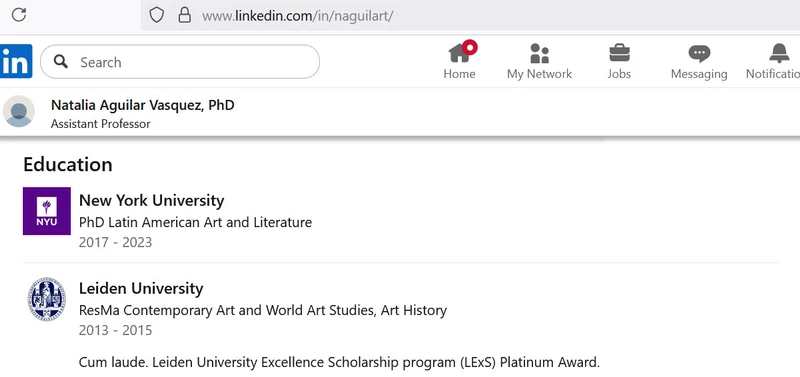Open the Home tab with notification badge
This screenshot has width=800, height=377.
tap(460, 61)
